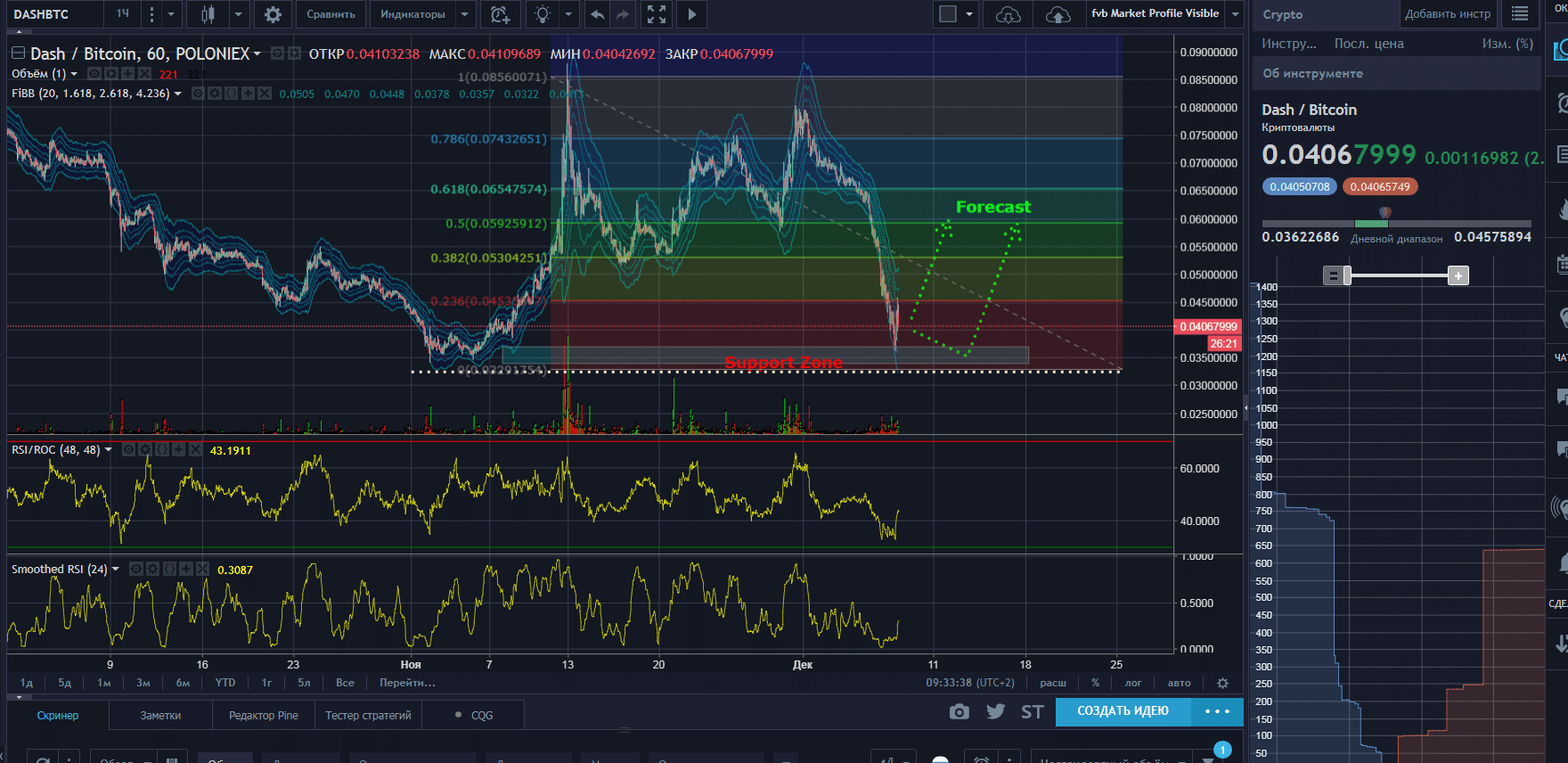The height and width of the screenshot is (763, 1568).
Task: Click the cloud upload save icon
Action: (x=1058, y=14)
